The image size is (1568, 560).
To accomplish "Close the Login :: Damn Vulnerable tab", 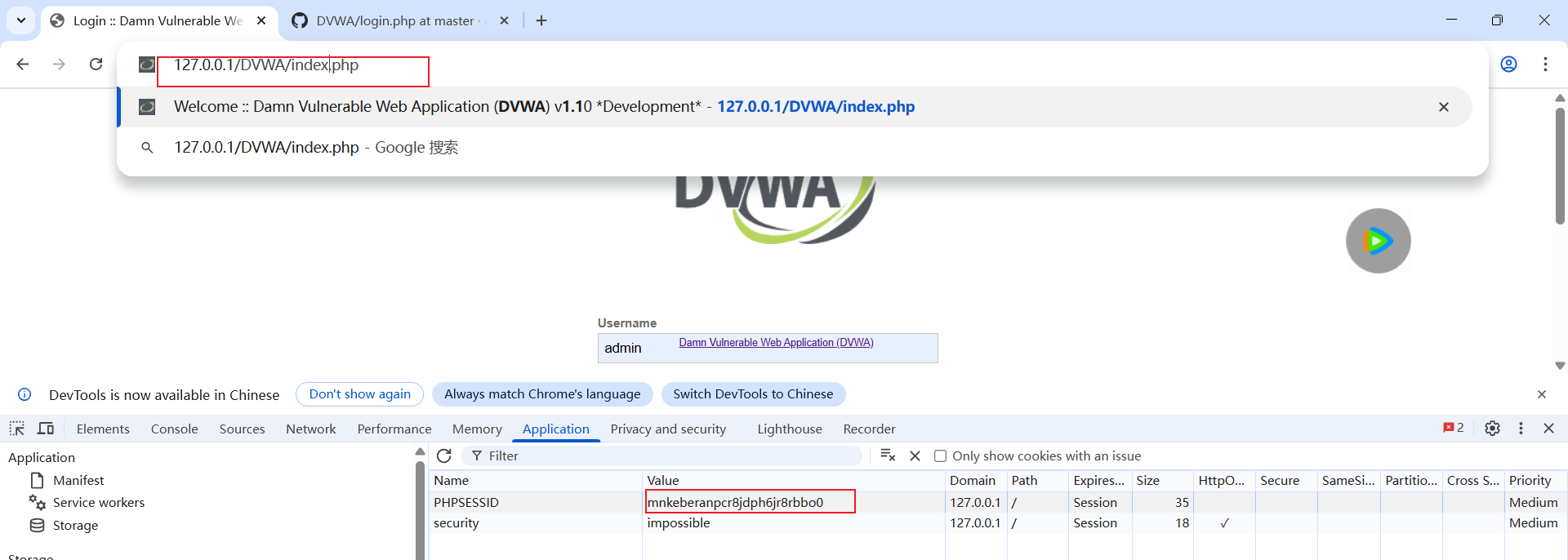I will tap(261, 20).
